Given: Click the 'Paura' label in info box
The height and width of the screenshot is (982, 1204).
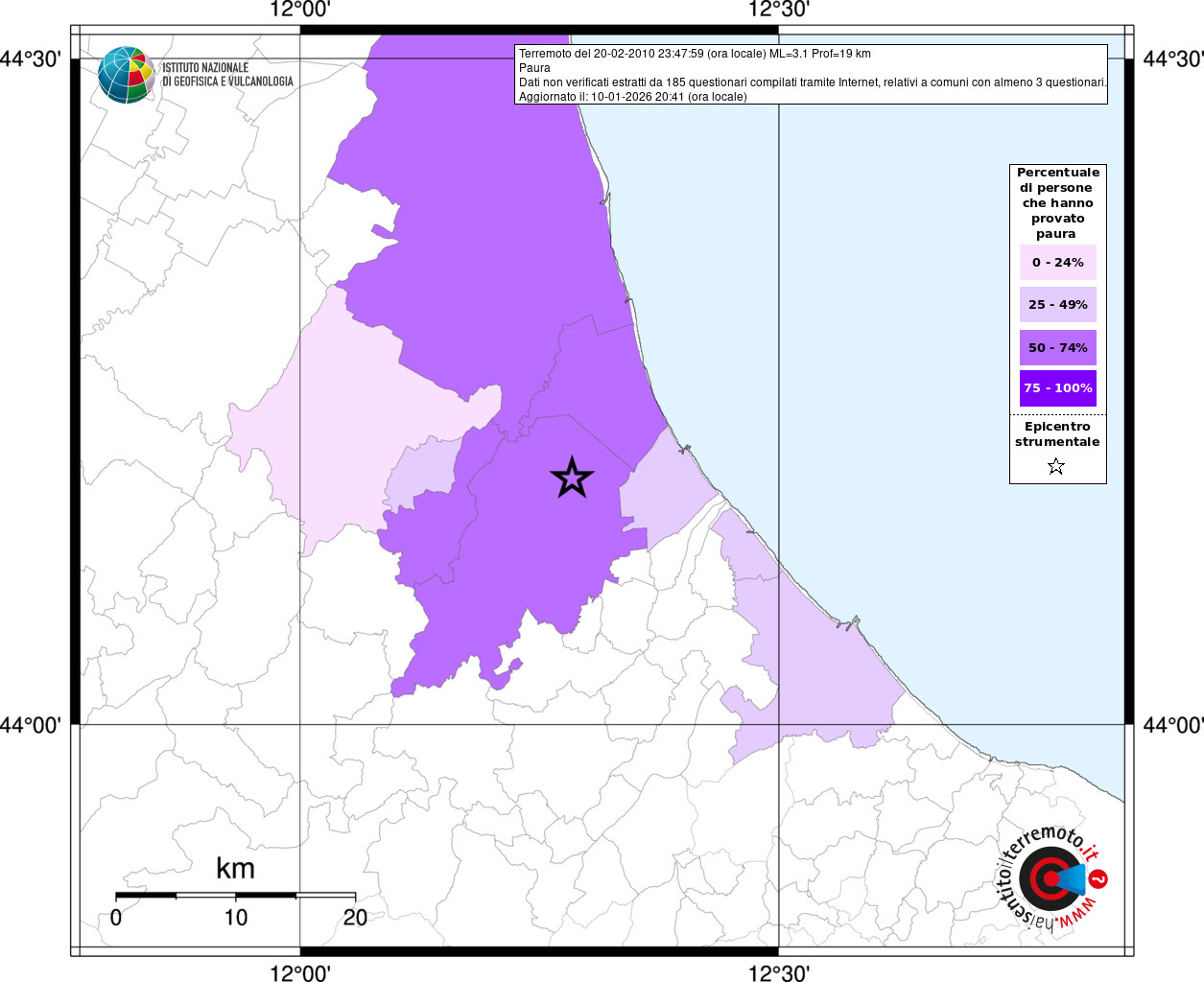Looking at the screenshot, I should (535, 68).
